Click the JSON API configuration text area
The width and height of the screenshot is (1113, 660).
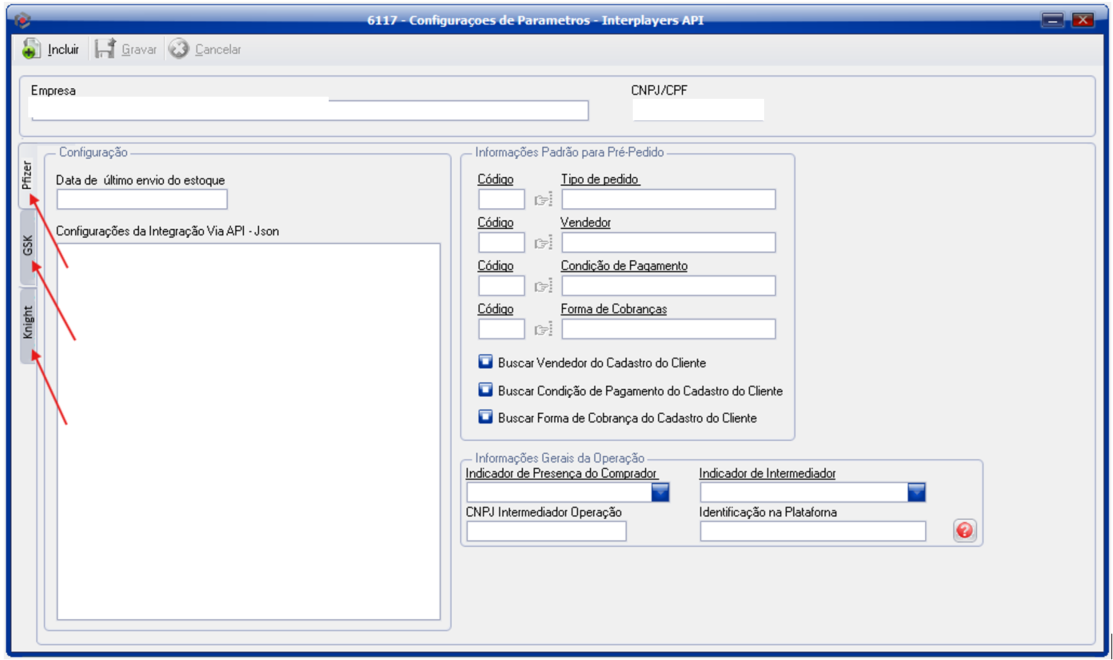[x=248, y=430]
